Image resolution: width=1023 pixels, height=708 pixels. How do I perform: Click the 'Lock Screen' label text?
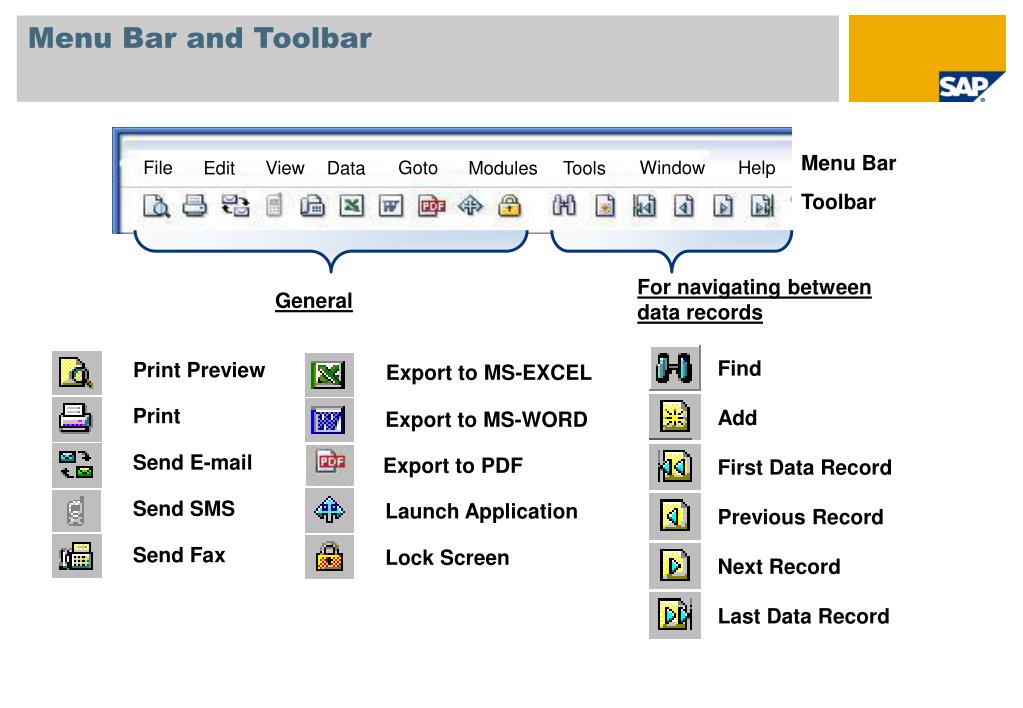point(448,558)
